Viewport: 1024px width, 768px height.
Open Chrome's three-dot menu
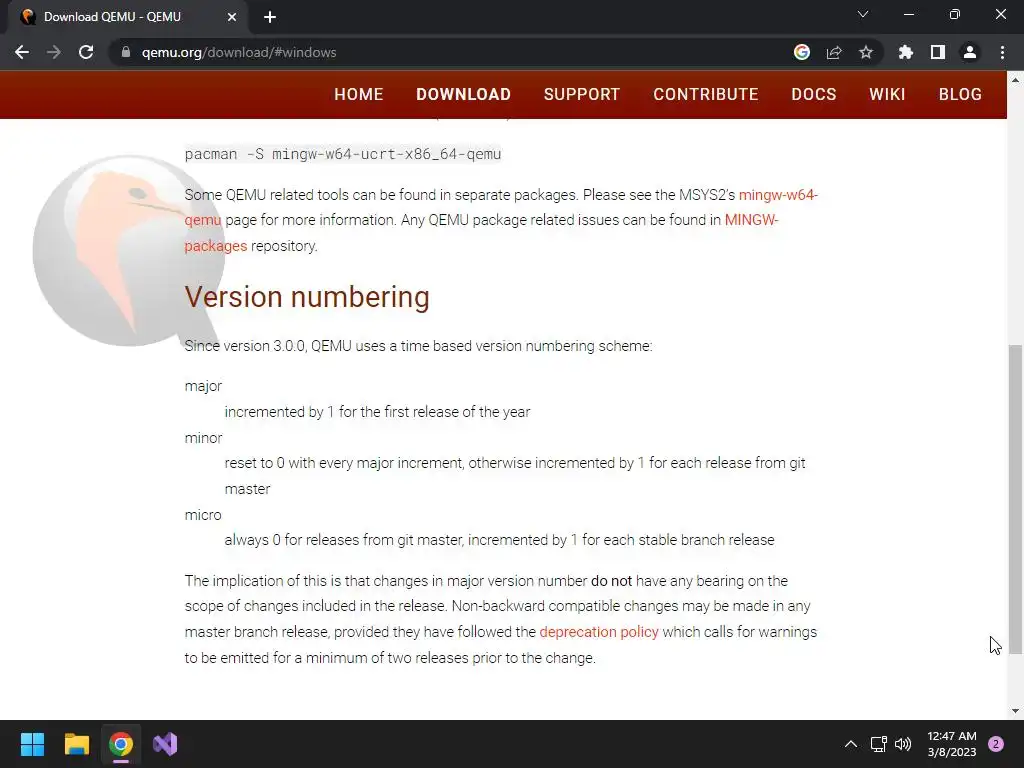click(x=1002, y=52)
